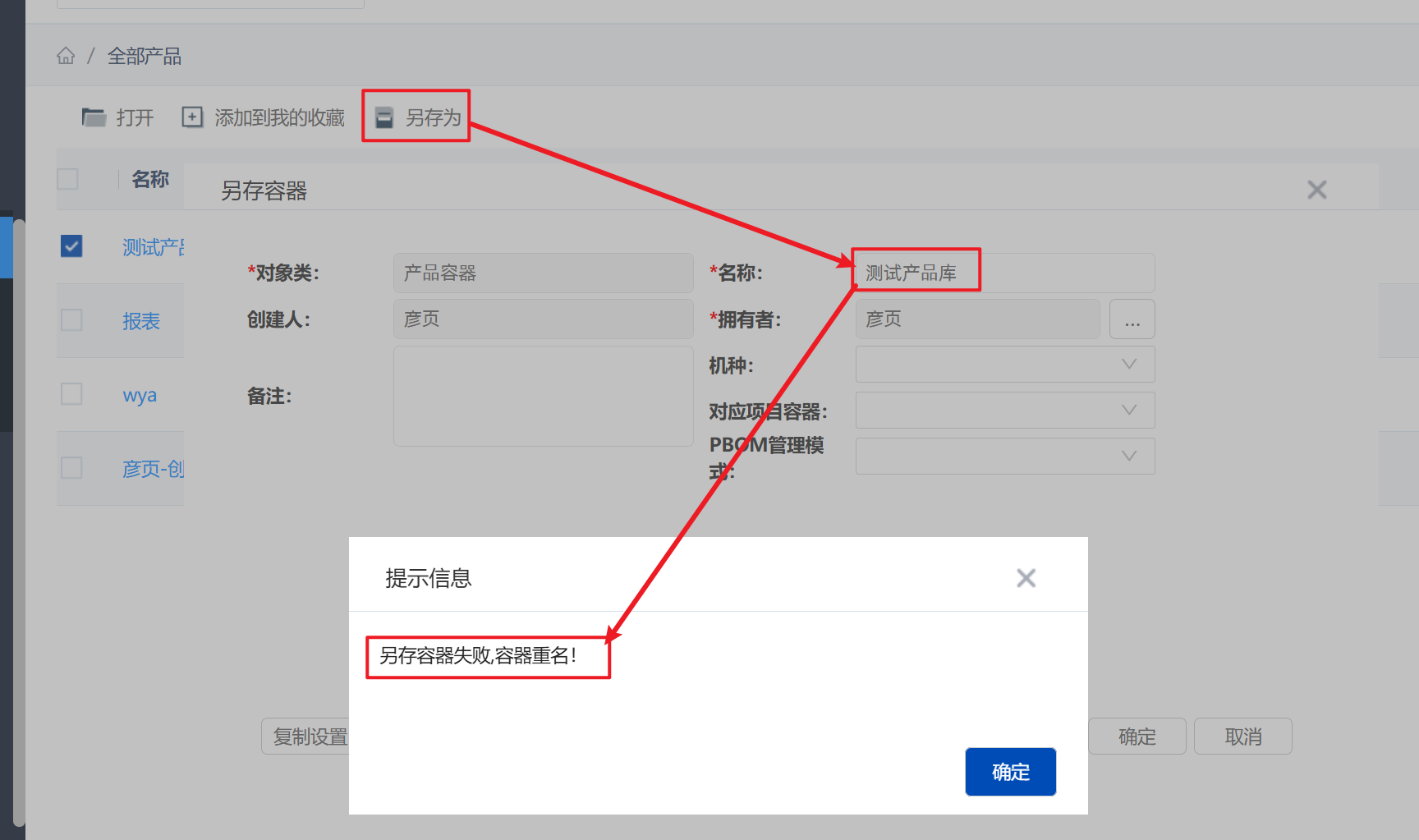Check the 报表 row checkbox
Screen dimensions: 1419x840
pos(71,320)
